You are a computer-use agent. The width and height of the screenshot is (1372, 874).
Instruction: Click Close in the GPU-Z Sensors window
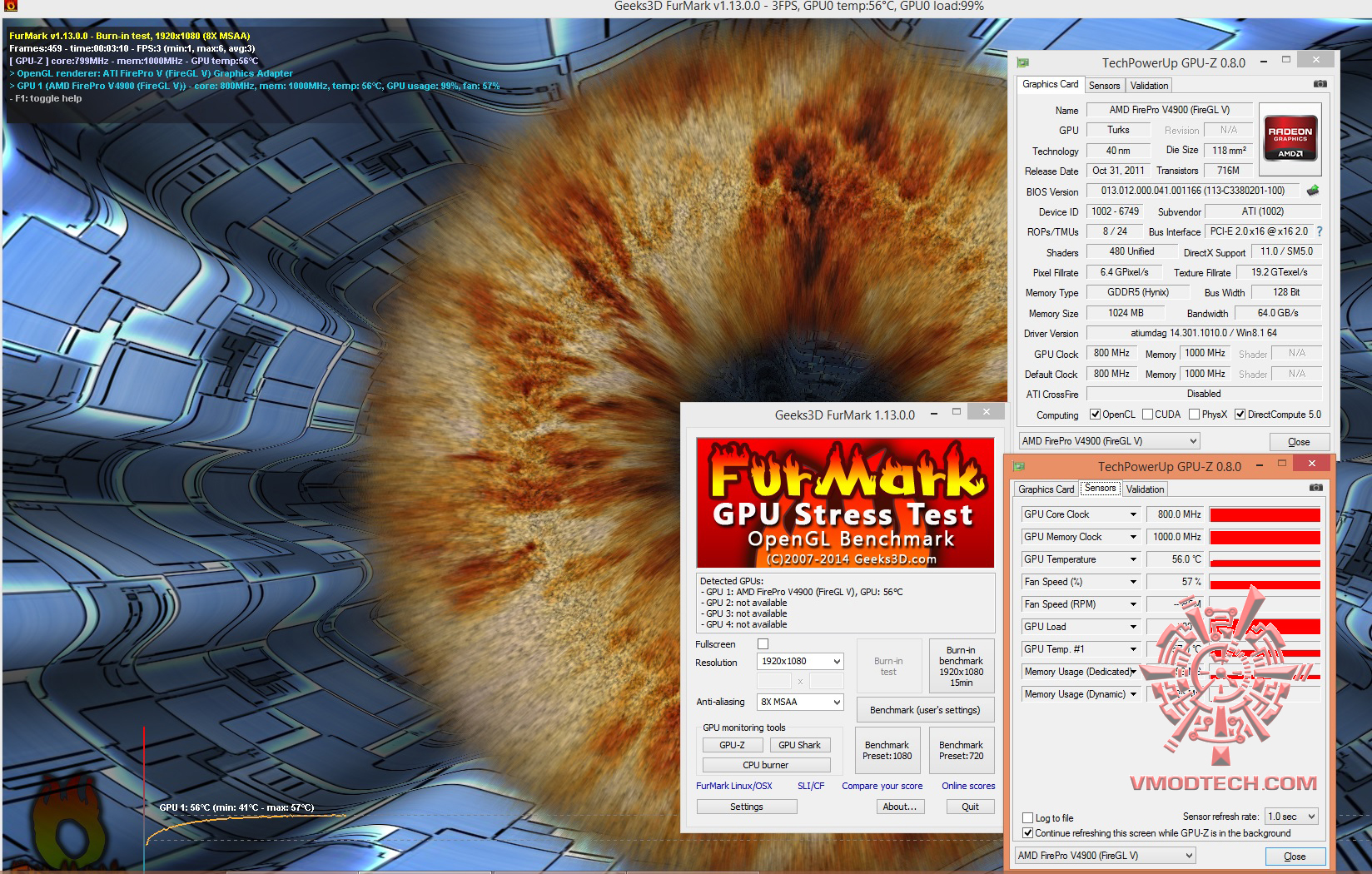pos(1295,857)
